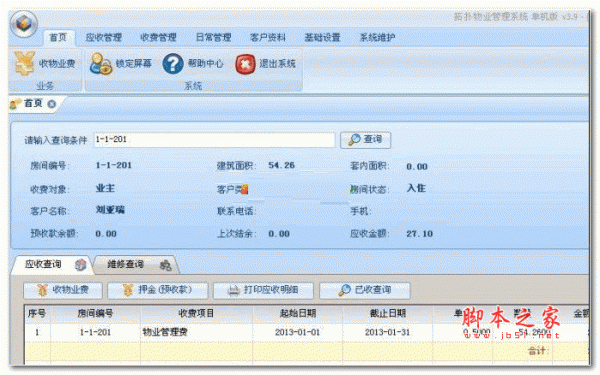The height and width of the screenshot is (375, 600).
Task: Switch to the 应收查询 tab
Action: click(43, 264)
